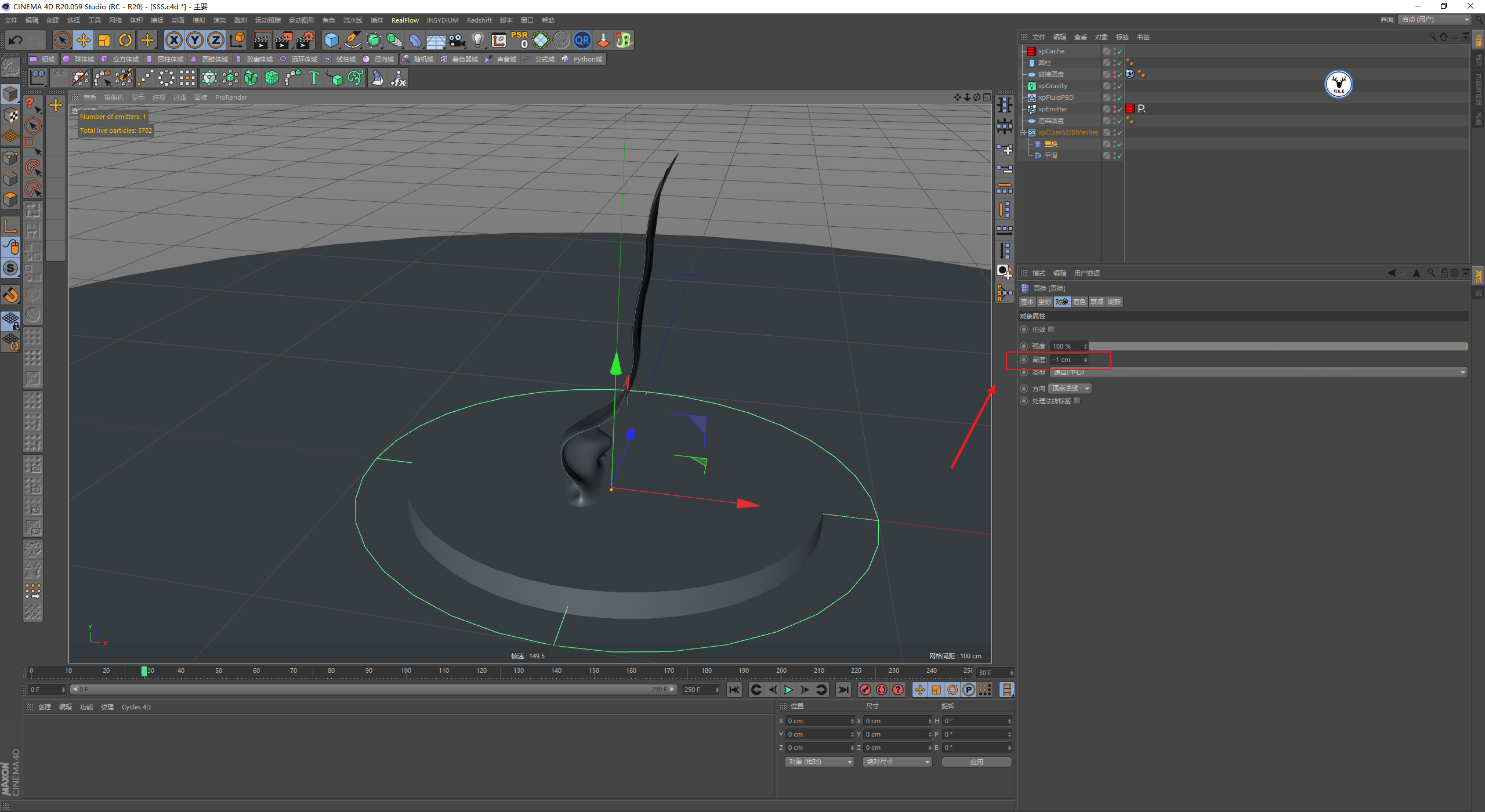
Task: Select the Rotate tool icon
Action: (125, 40)
